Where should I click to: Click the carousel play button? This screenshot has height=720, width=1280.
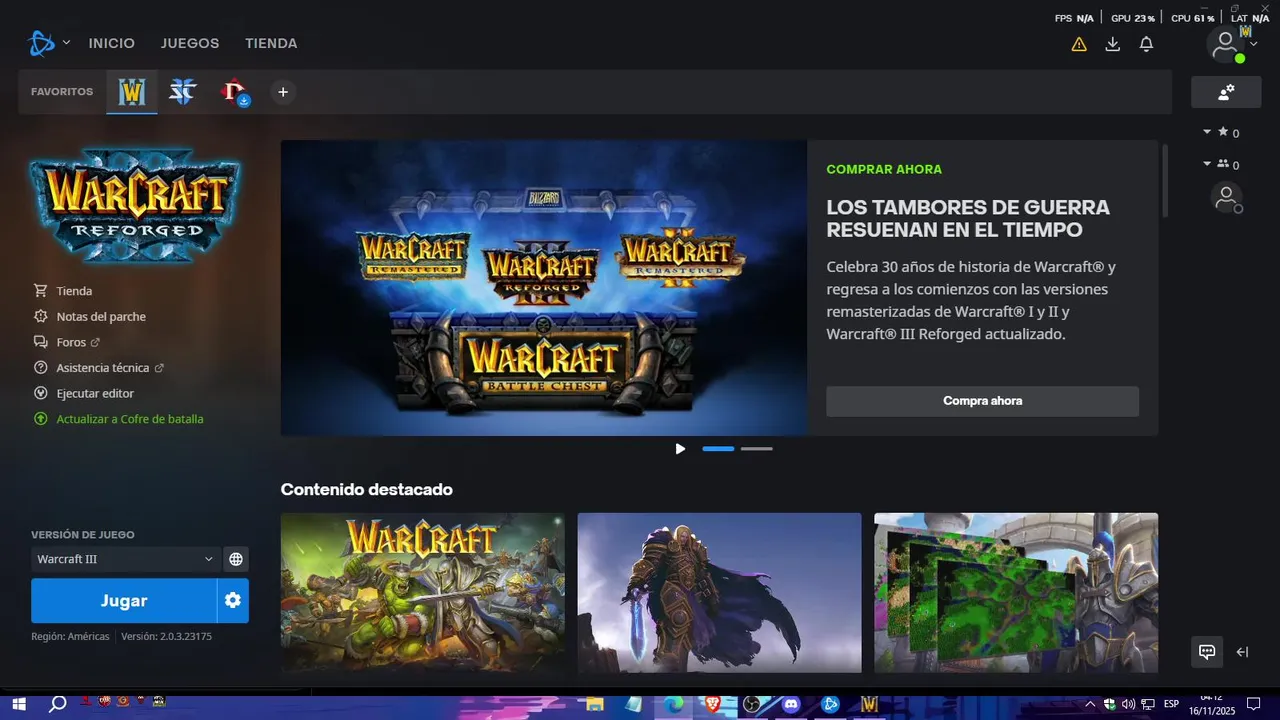[x=680, y=449]
